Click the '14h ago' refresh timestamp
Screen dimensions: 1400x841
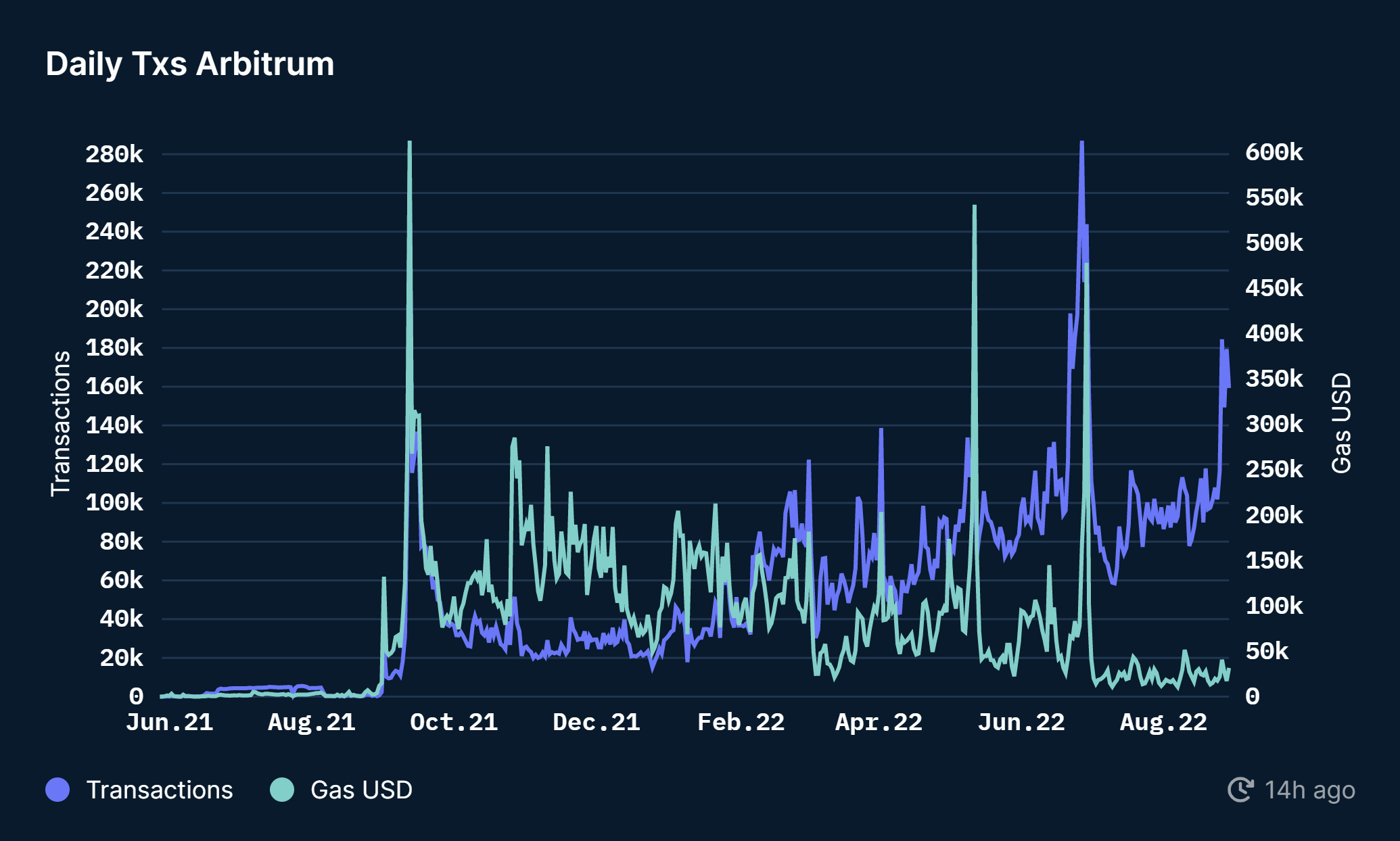click(x=1310, y=790)
